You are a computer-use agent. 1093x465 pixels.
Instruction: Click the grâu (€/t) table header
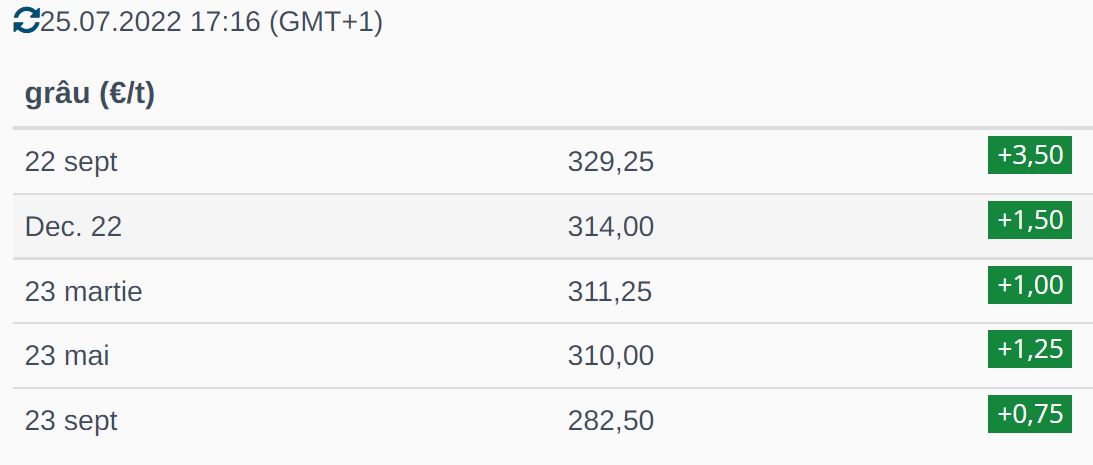90,95
